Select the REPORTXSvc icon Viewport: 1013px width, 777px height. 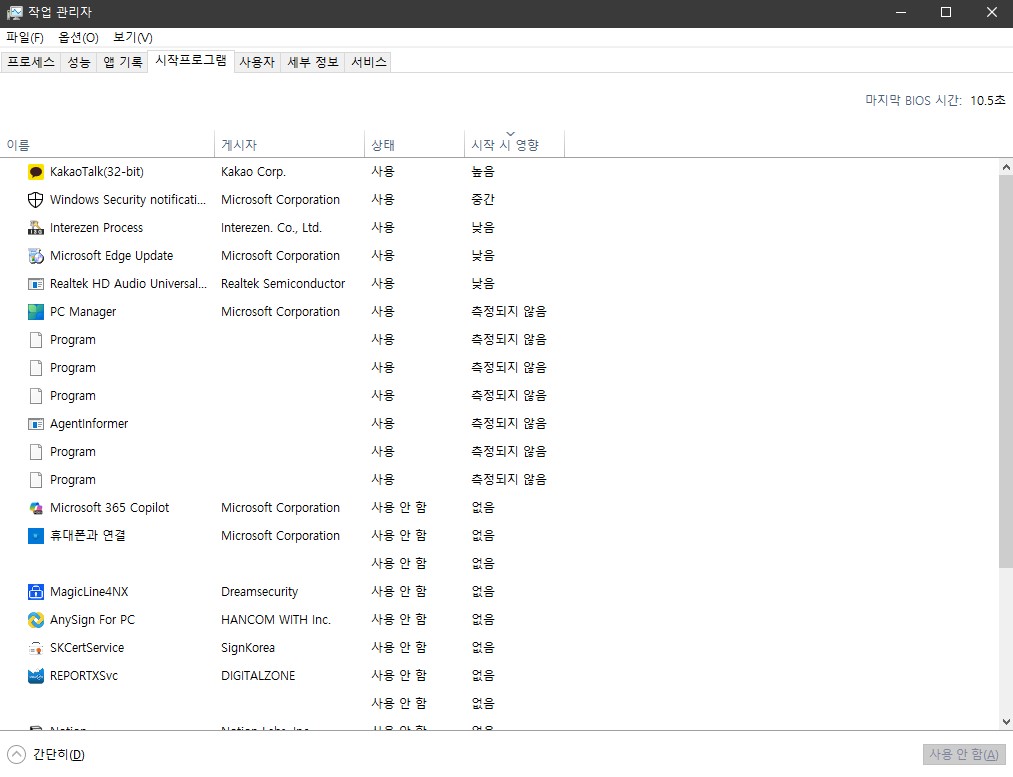pos(35,675)
